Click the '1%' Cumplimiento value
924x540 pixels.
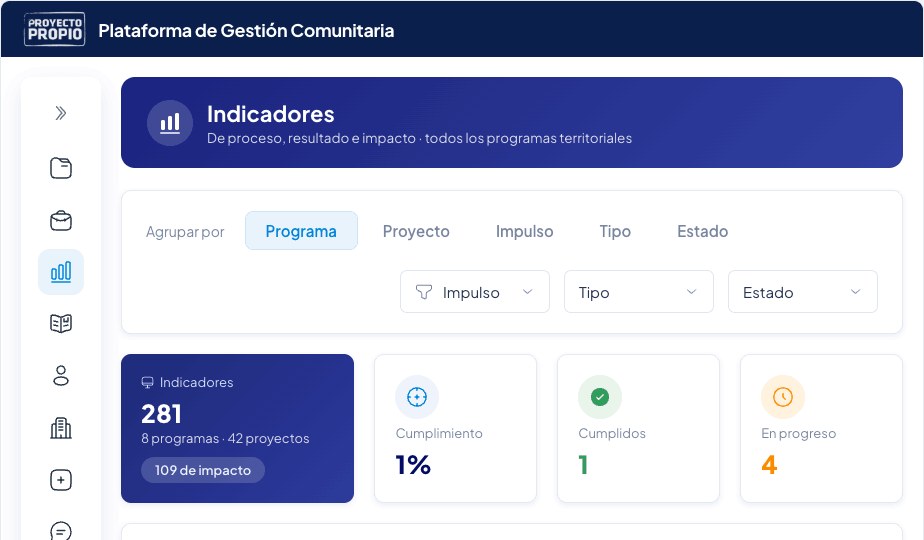click(x=413, y=465)
